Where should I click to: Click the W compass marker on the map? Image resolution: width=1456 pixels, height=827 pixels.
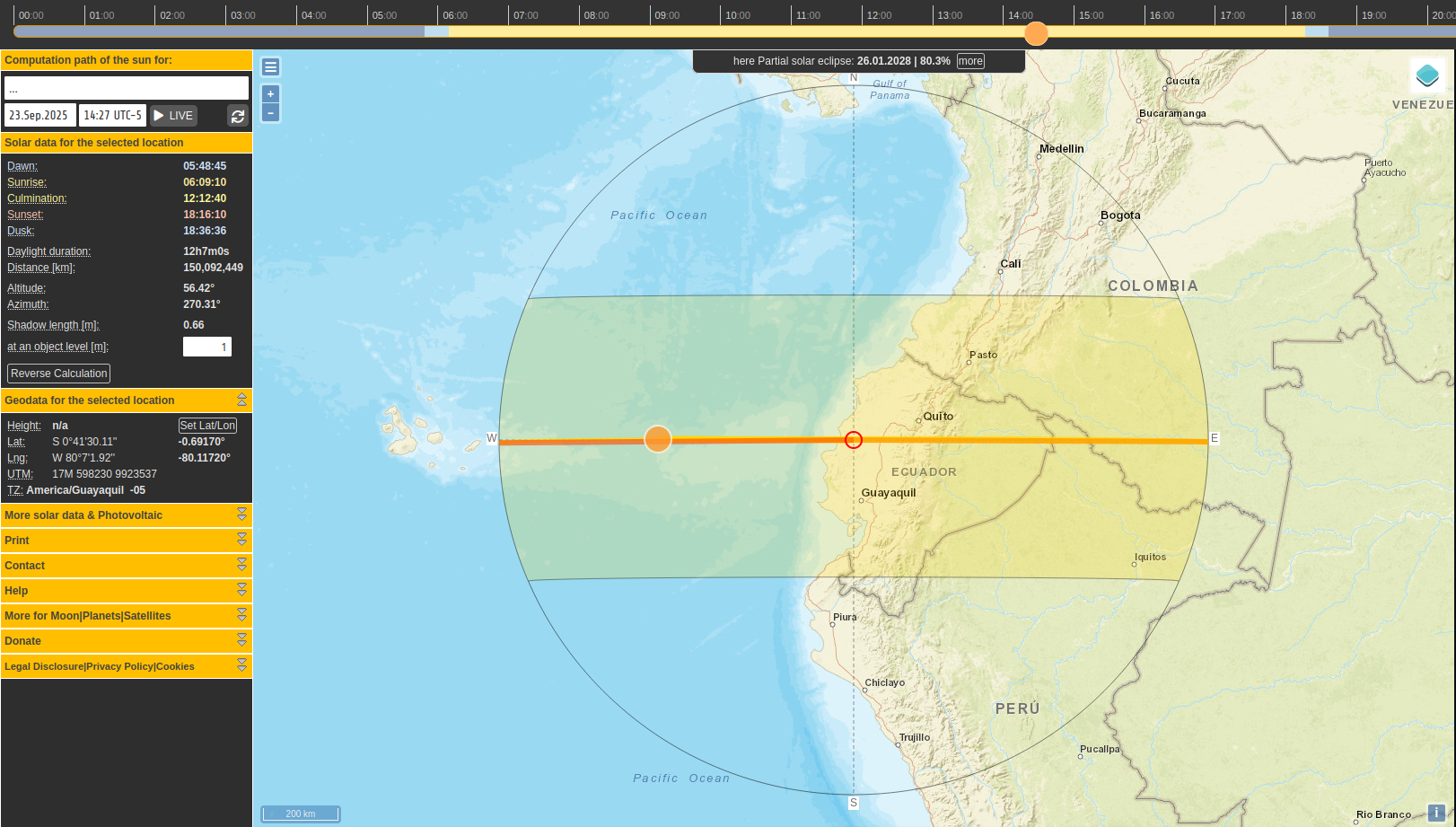click(492, 438)
